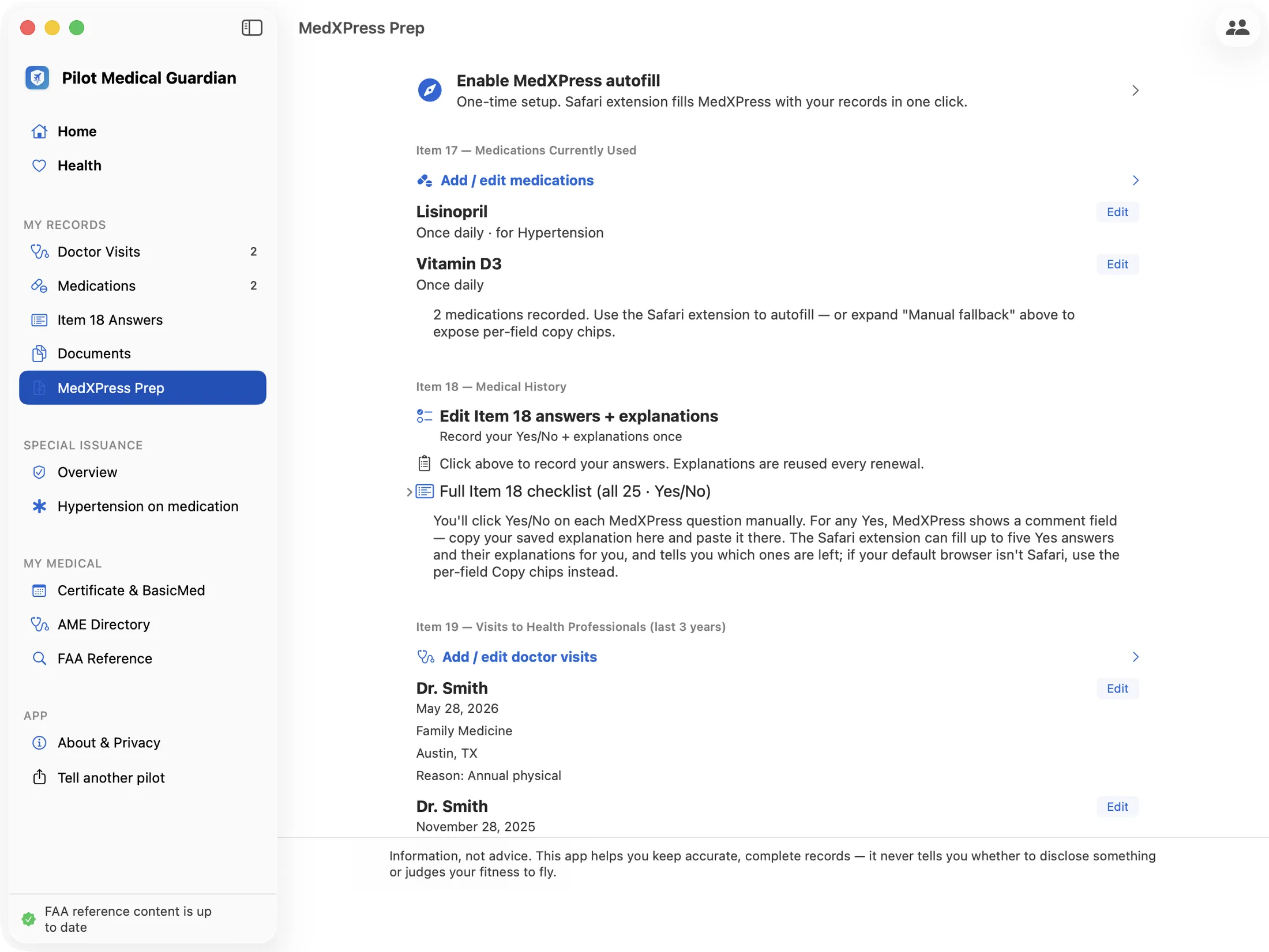Click the AME Directory stethoscope icon
Screen dimensions: 1269x952
coord(39,624)
